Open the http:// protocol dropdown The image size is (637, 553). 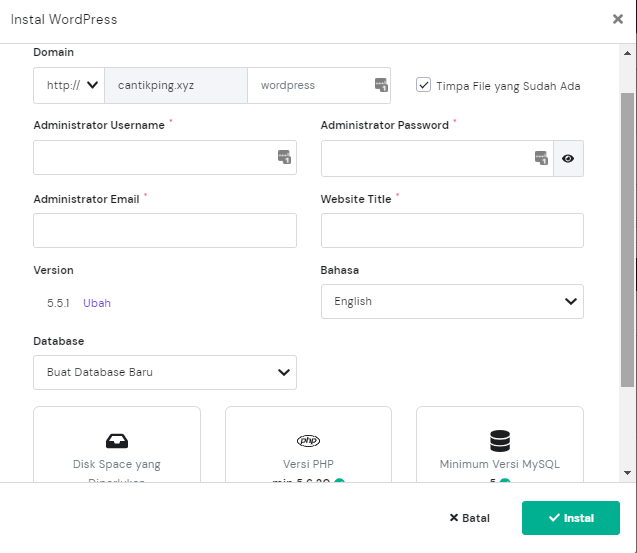click(x=69, y=85)
